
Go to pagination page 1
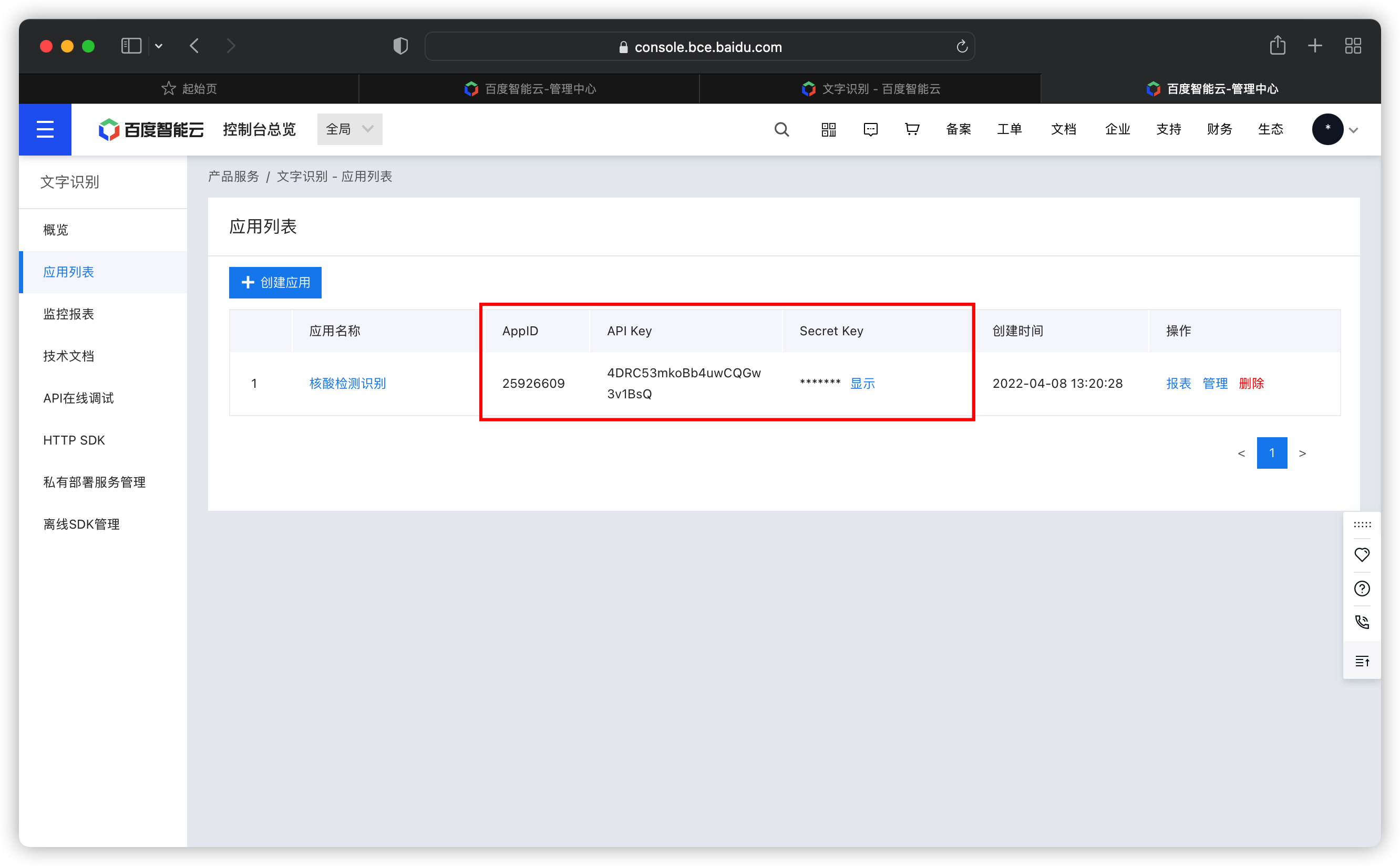click(1272, 453)
